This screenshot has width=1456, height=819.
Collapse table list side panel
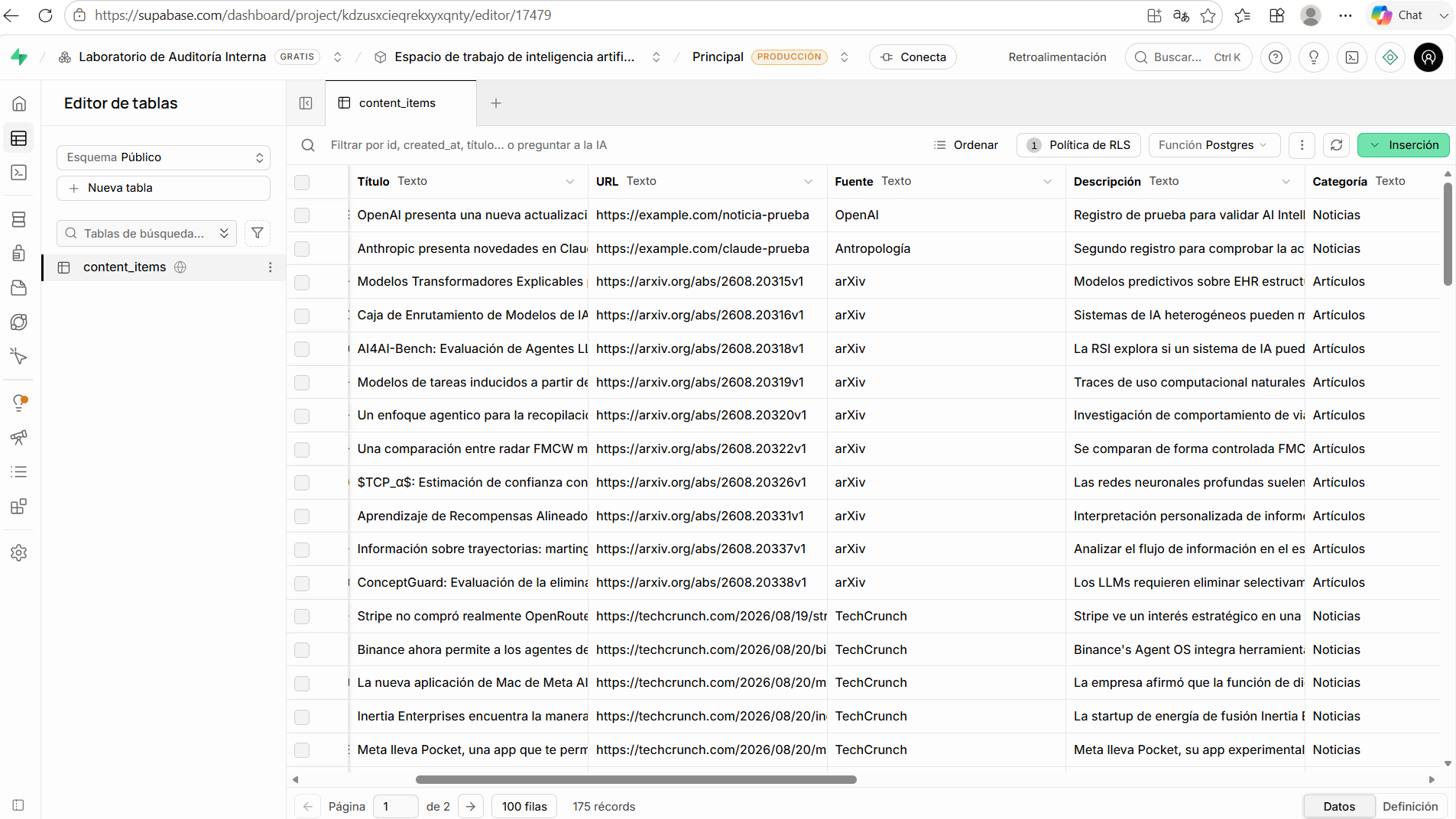(306, 103)
